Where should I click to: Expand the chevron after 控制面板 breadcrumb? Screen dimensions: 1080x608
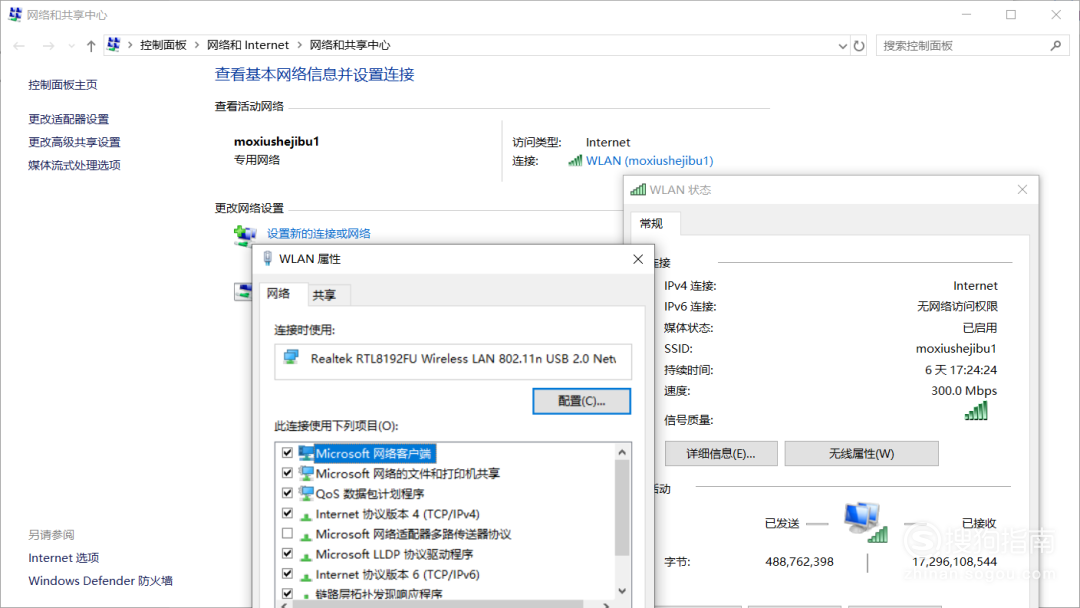[197, 45]
